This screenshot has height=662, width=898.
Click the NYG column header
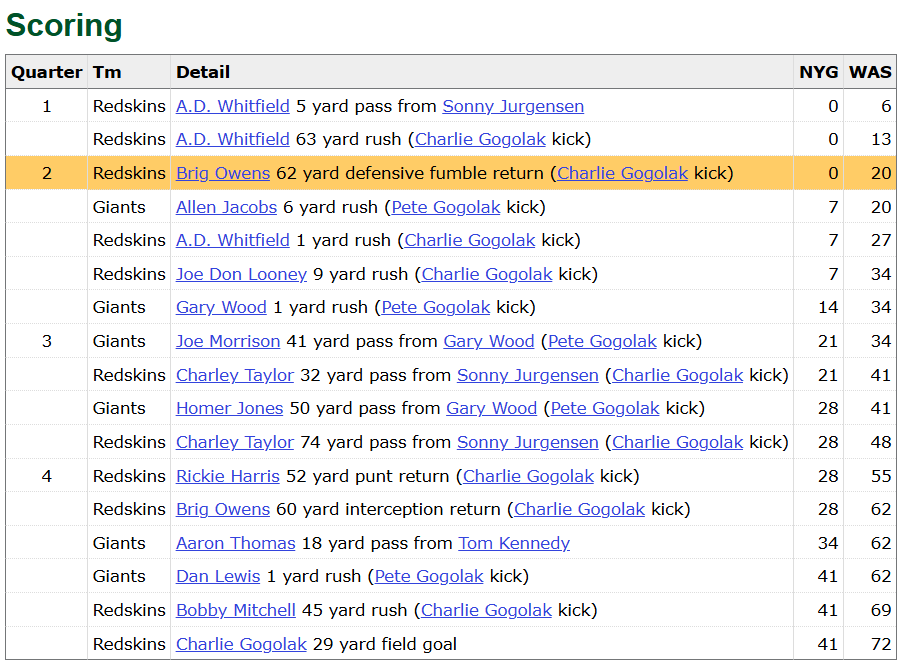[x=818, y=72]
